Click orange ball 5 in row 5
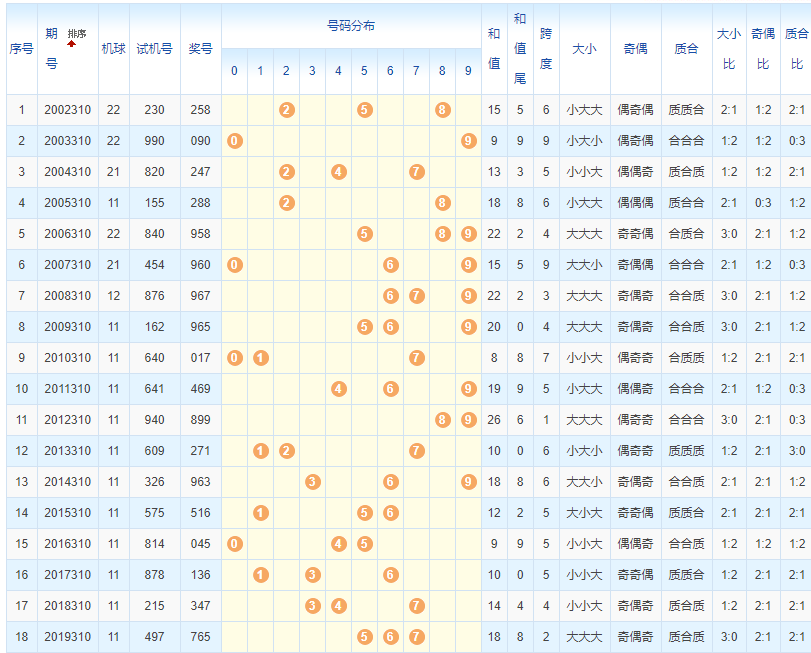The height and width of the screenshot is (653, 811). [365, 234]
